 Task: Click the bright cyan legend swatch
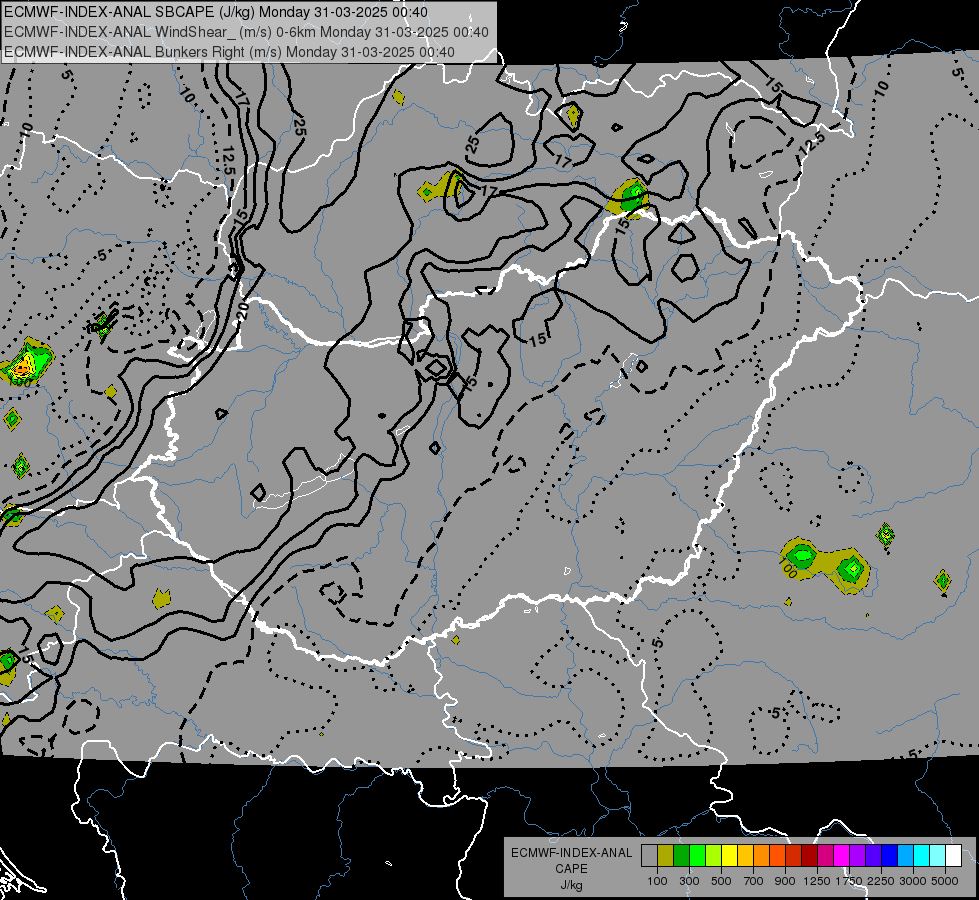click(921, 856)
